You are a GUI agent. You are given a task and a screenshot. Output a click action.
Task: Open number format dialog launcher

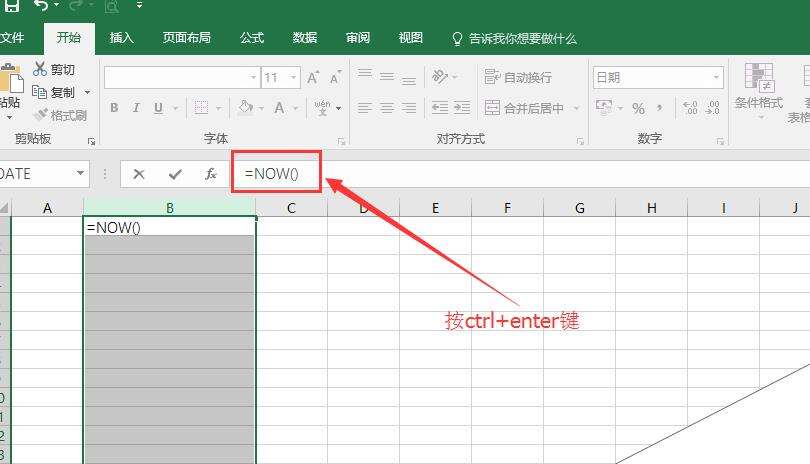(x=720, y=141)
